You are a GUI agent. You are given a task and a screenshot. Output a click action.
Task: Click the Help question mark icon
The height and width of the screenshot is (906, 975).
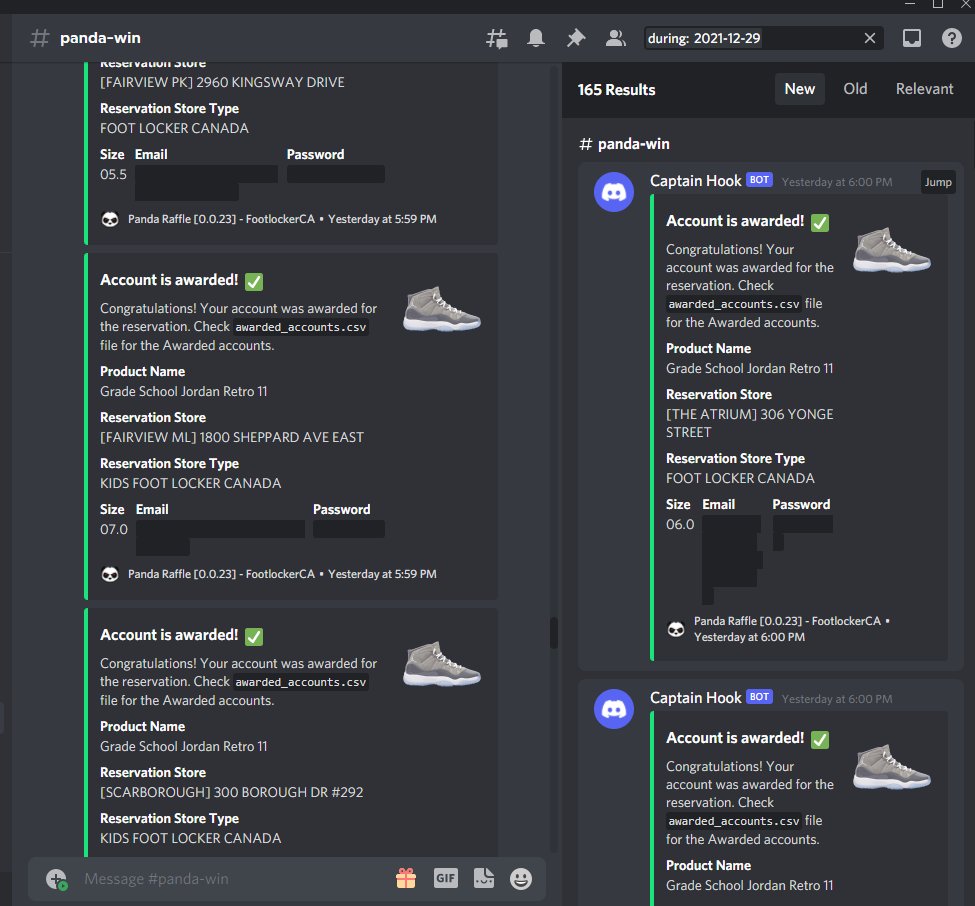coord(951,37)
